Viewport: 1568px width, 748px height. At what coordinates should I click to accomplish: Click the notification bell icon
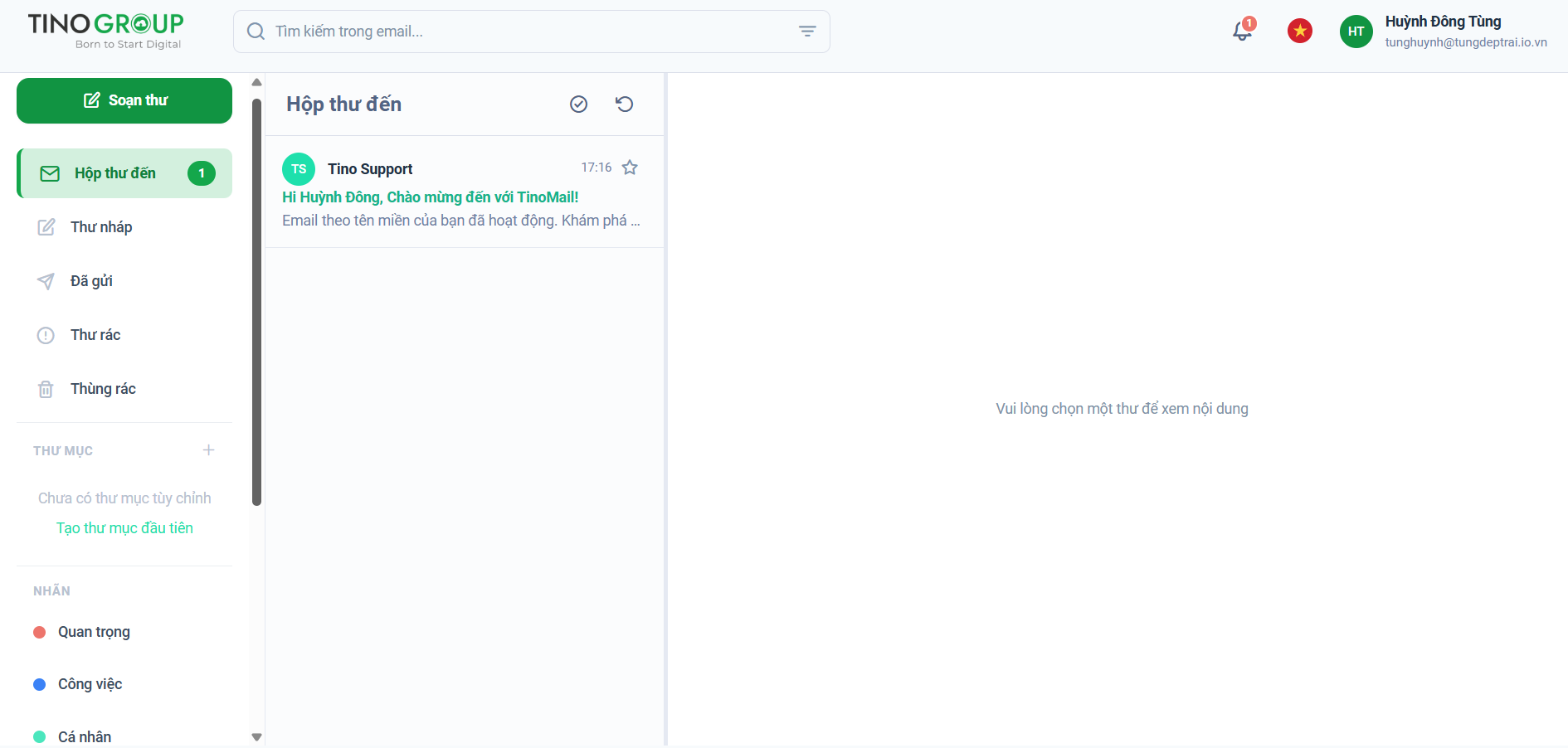pyautogui.click(x=1241, y=32)
